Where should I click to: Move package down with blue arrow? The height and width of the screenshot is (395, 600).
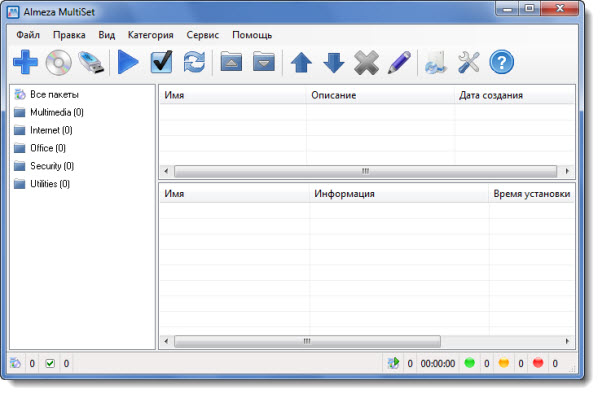tap(334, 62)
